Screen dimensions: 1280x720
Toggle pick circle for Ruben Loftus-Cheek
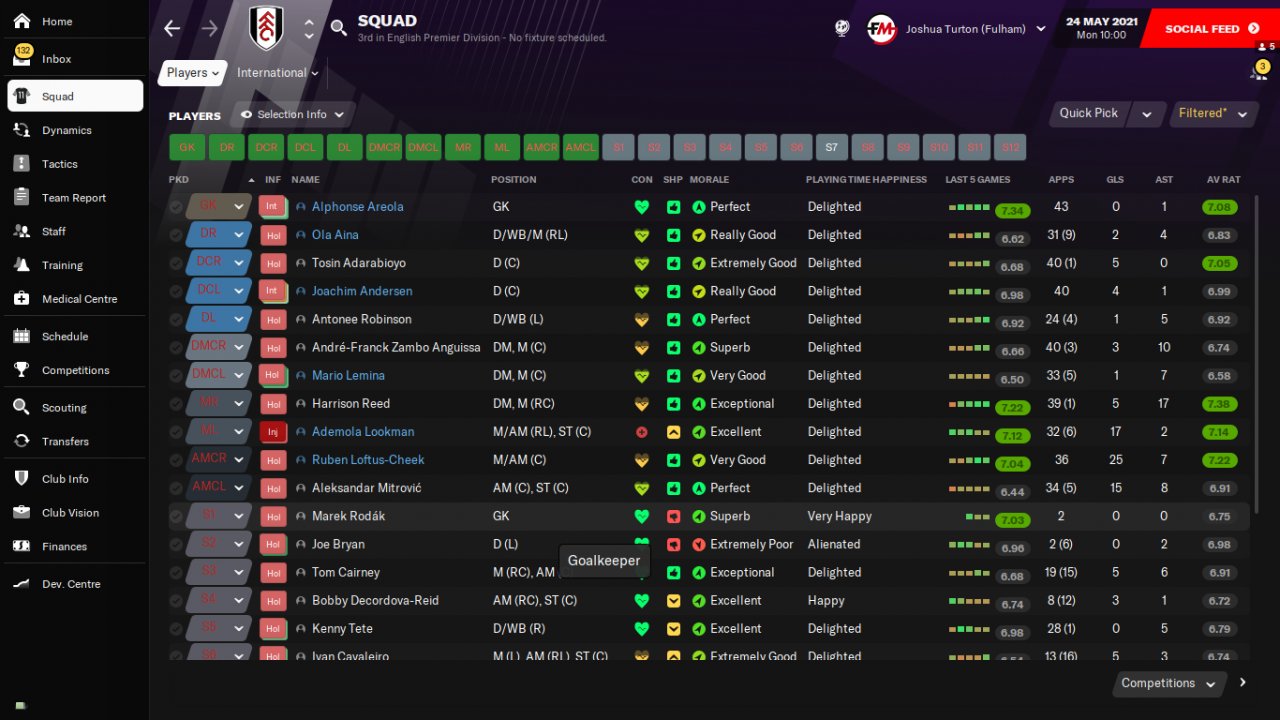click(x=176, y=460)
